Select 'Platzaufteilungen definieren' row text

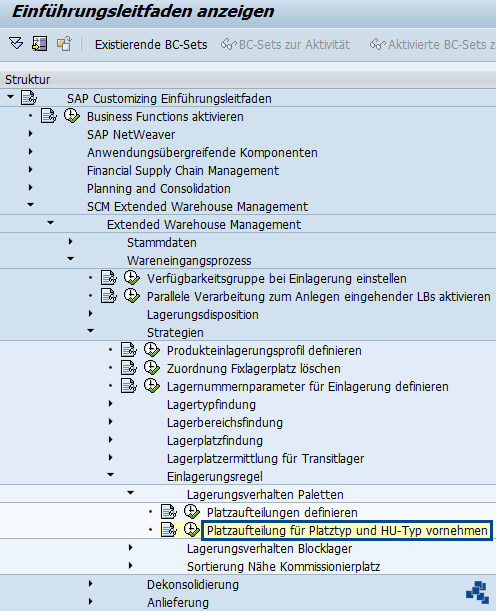[x=282, y=512]
